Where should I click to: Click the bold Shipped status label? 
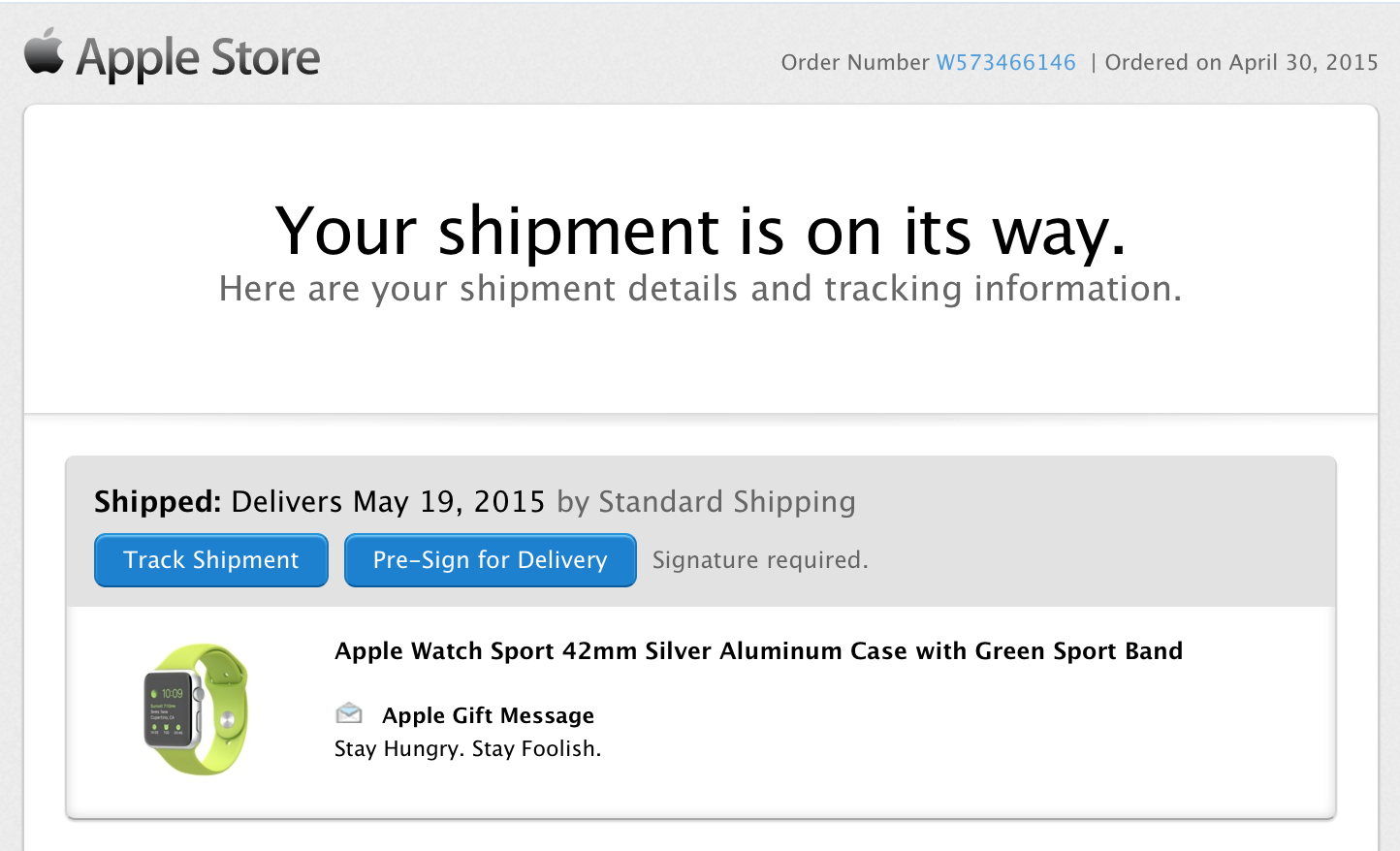(158, 502)
